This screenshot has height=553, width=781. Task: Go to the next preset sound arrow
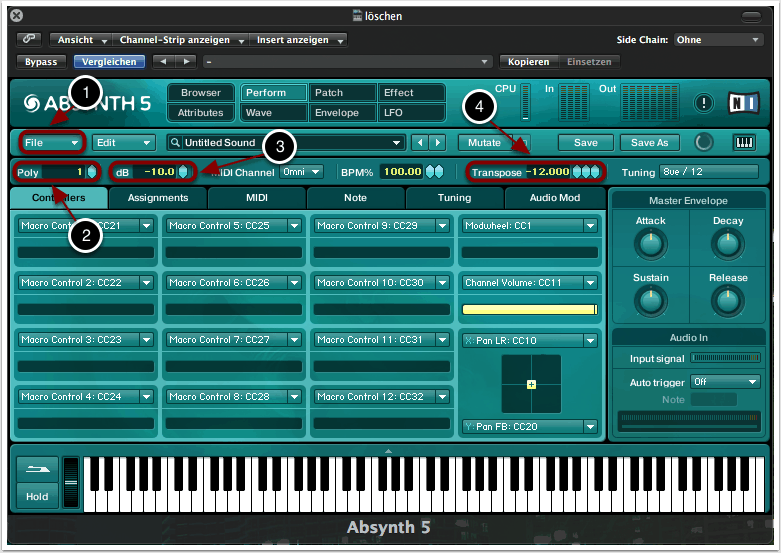[x=437, y=143]
